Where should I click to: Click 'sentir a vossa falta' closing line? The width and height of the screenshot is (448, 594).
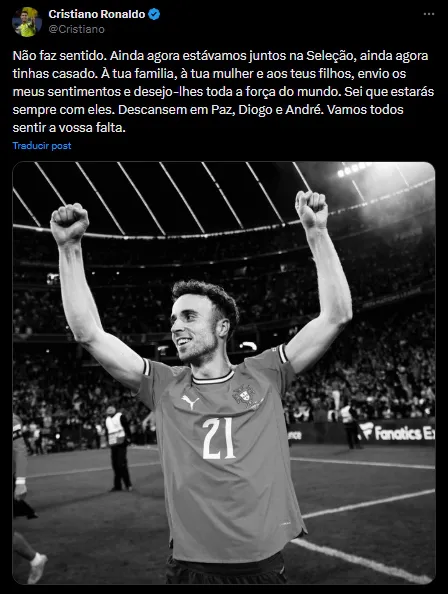pyautogui.click(x=69, y=128)
